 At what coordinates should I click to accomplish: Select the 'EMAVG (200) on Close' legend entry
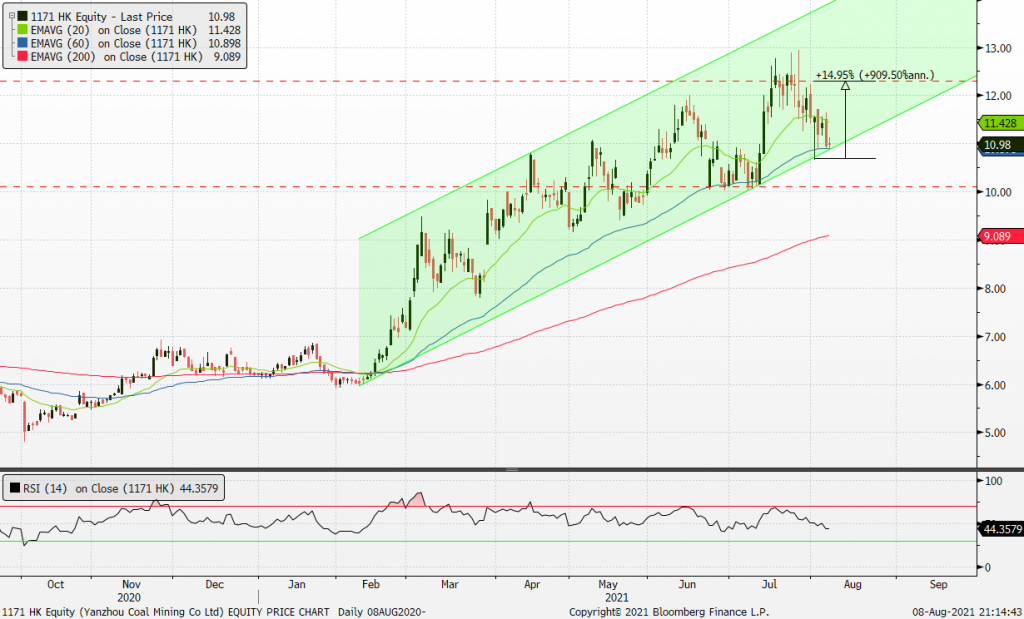[117, 57]
